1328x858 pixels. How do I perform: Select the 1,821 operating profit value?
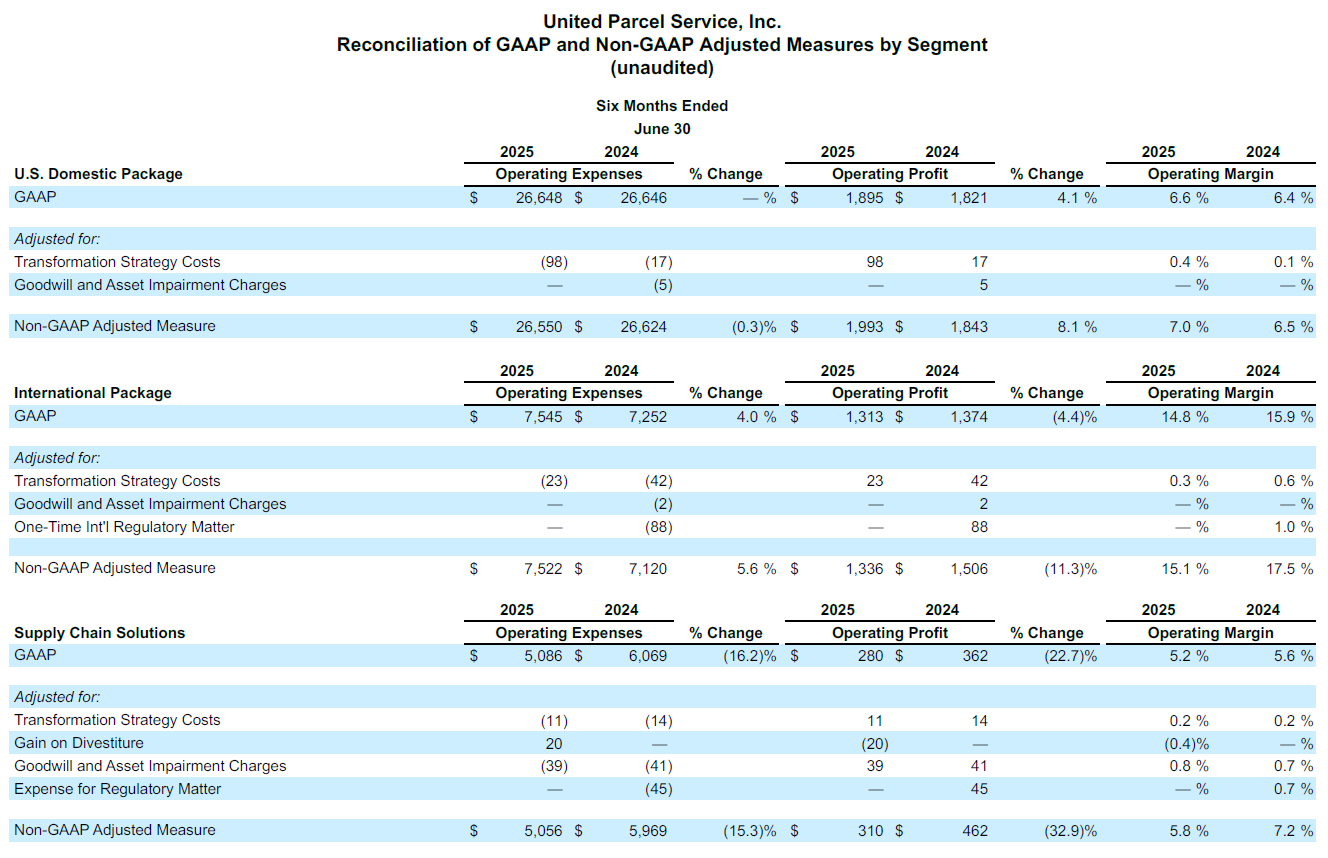click(969, 198)
